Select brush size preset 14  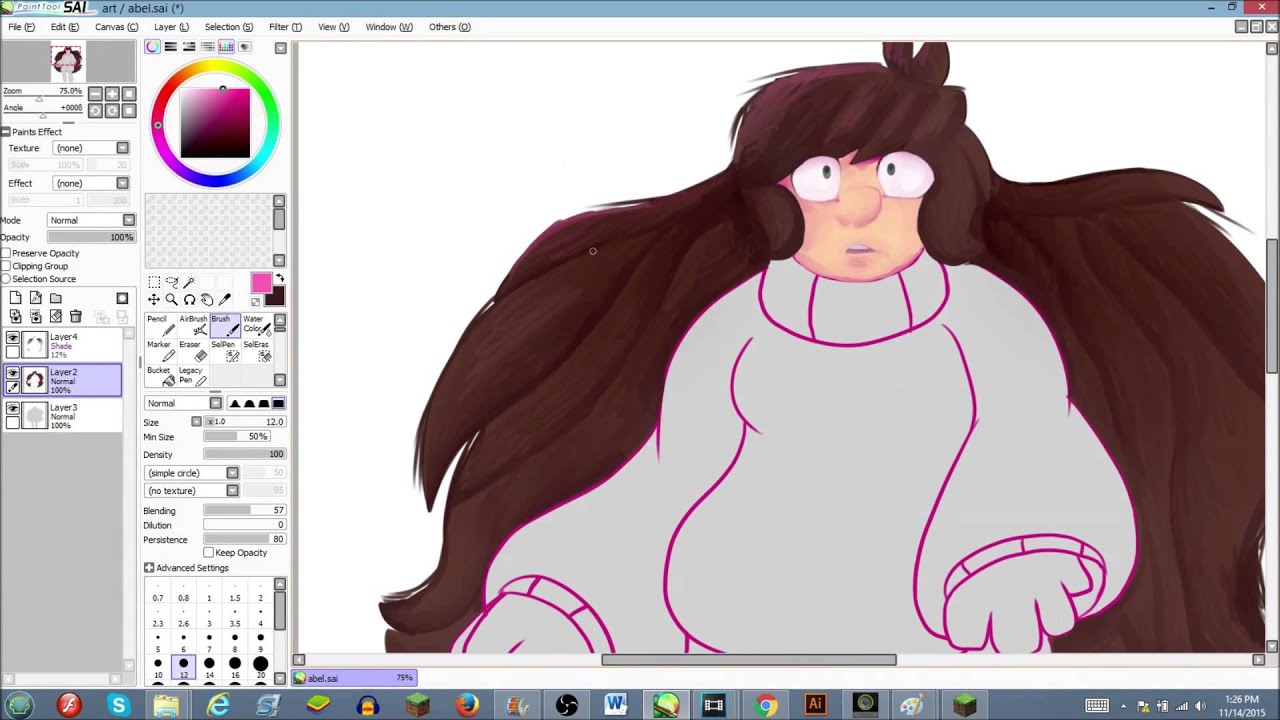(209, 668)
